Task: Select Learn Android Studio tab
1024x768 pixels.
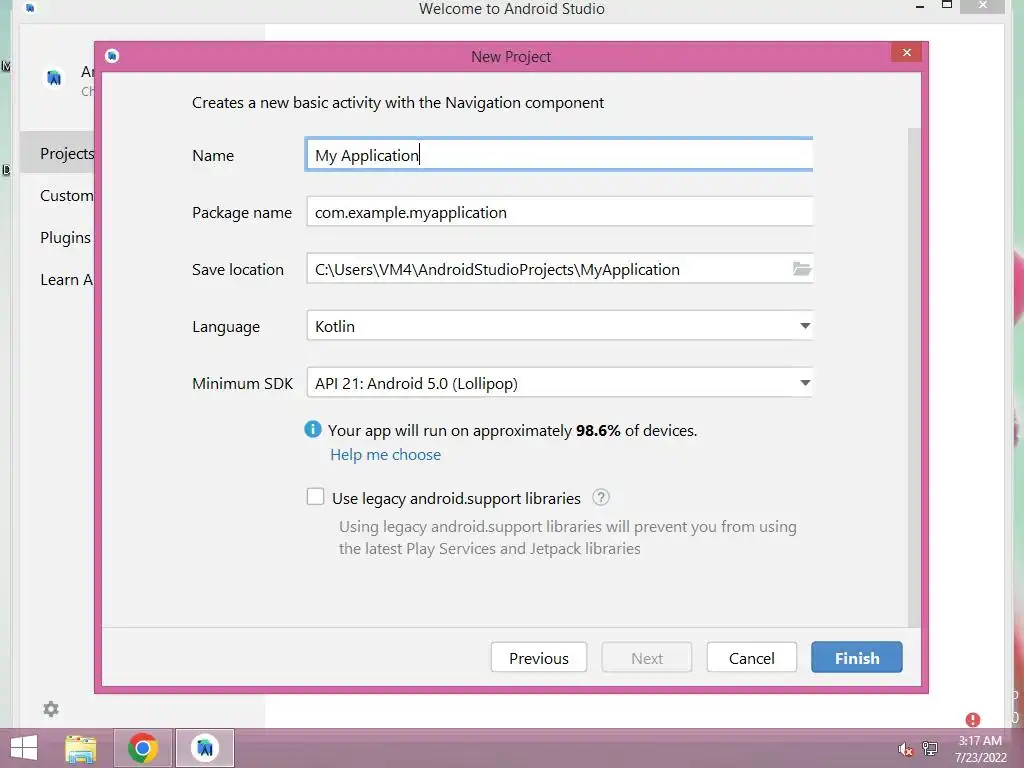Action: [x=57, y=280]
